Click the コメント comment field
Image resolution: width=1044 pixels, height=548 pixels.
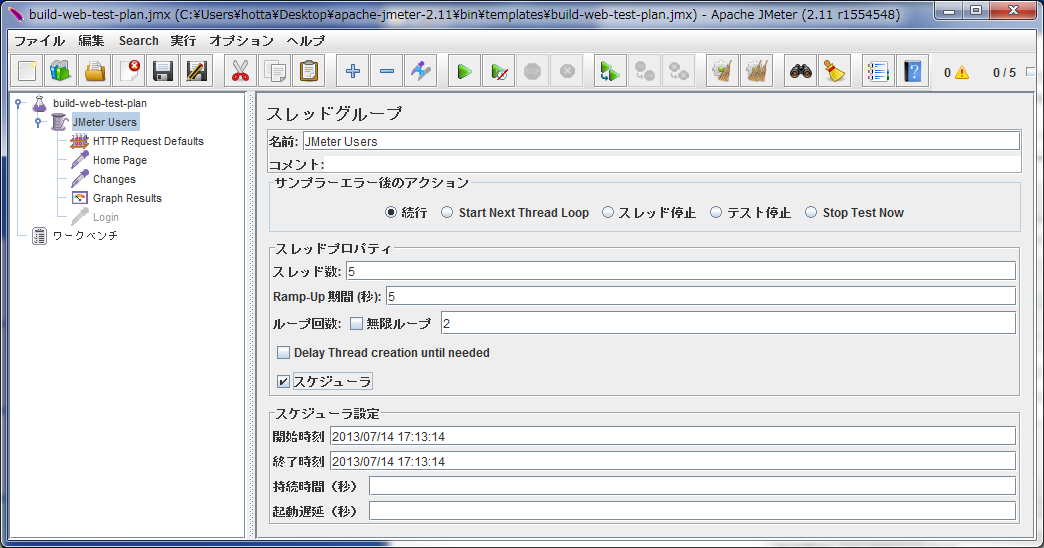pos(672,164)
